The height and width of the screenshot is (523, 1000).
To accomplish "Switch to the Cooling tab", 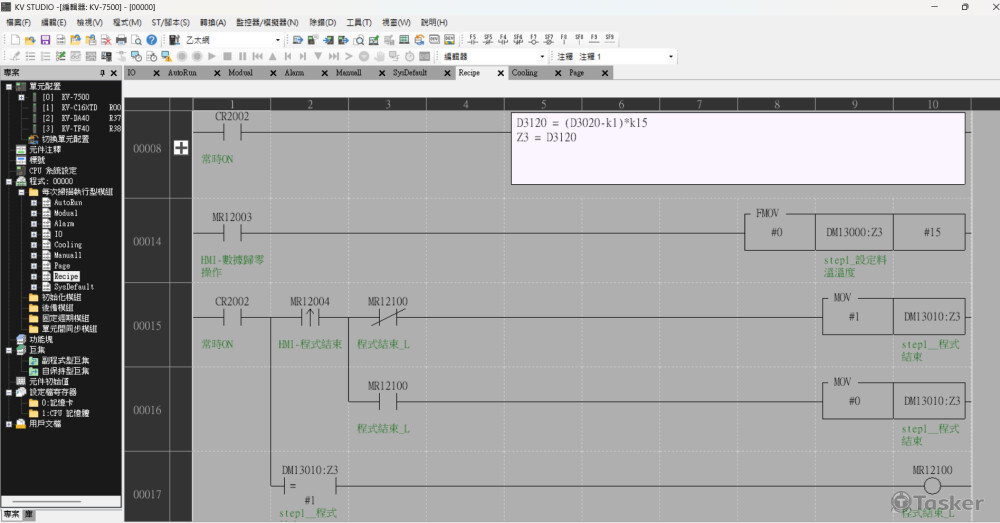I will click(524, 73).
